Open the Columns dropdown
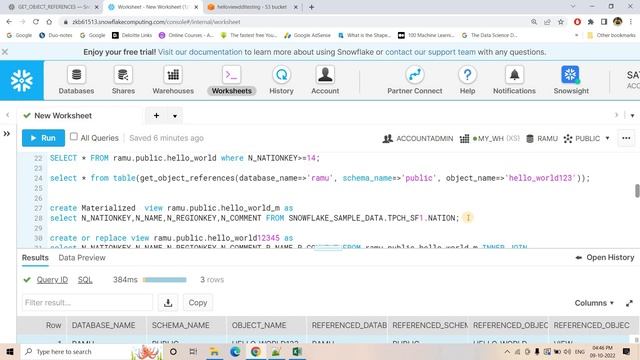640x360 pixels. 594,303
